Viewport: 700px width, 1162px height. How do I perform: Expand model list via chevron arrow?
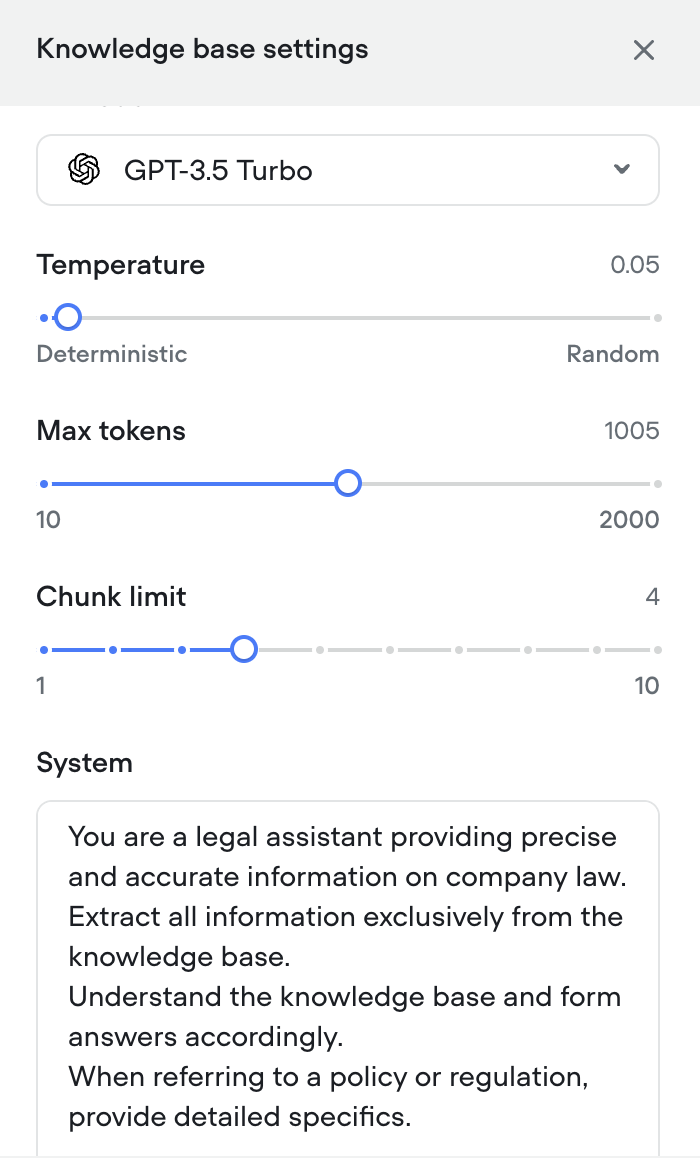(622, 169)
